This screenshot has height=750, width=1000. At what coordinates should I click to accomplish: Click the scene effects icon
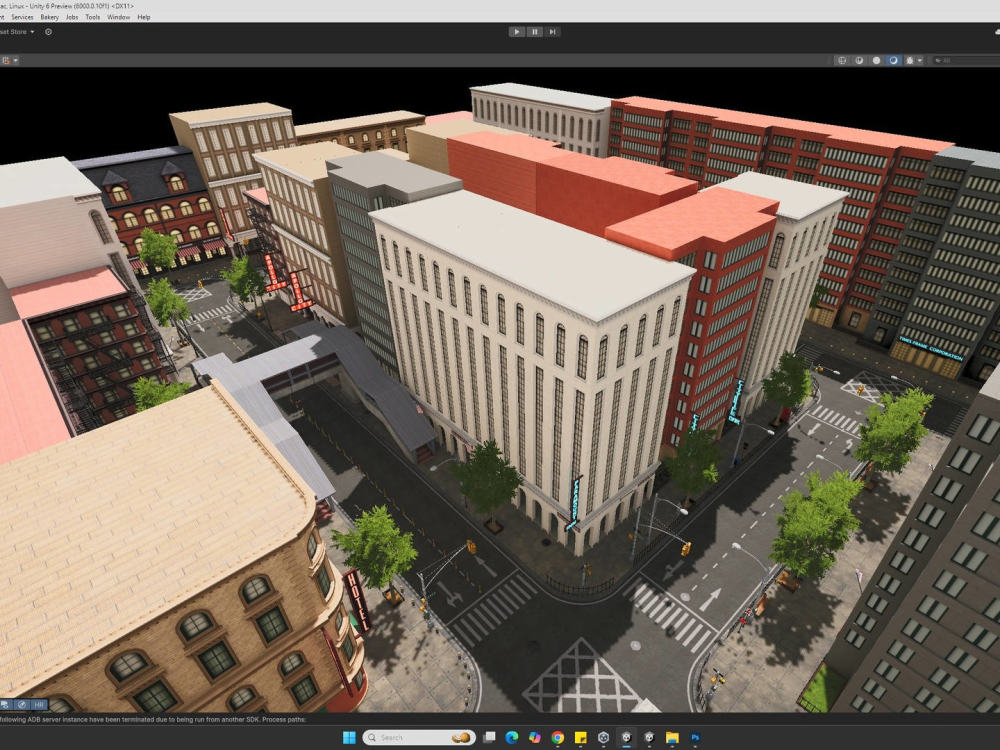click(x=910, y=61)
